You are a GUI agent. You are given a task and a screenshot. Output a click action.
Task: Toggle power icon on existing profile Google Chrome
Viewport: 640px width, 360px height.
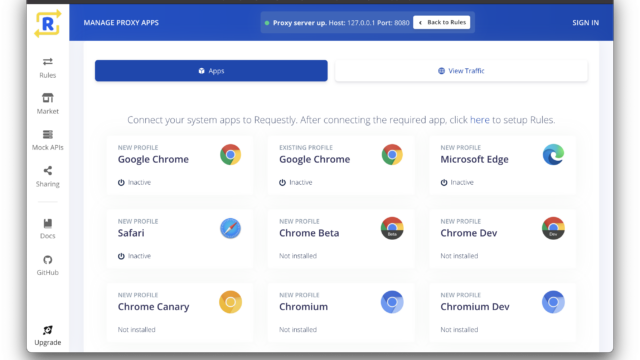coord(282,182)
